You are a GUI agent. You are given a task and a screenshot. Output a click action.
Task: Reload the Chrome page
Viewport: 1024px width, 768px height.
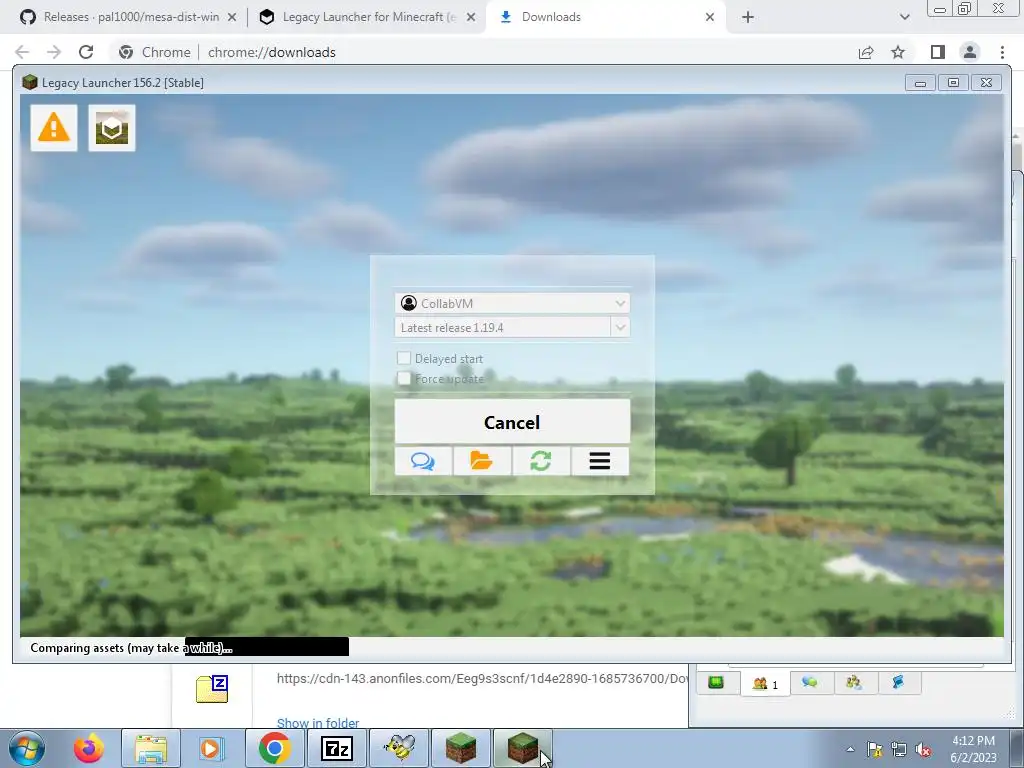(x=86, y=52)
